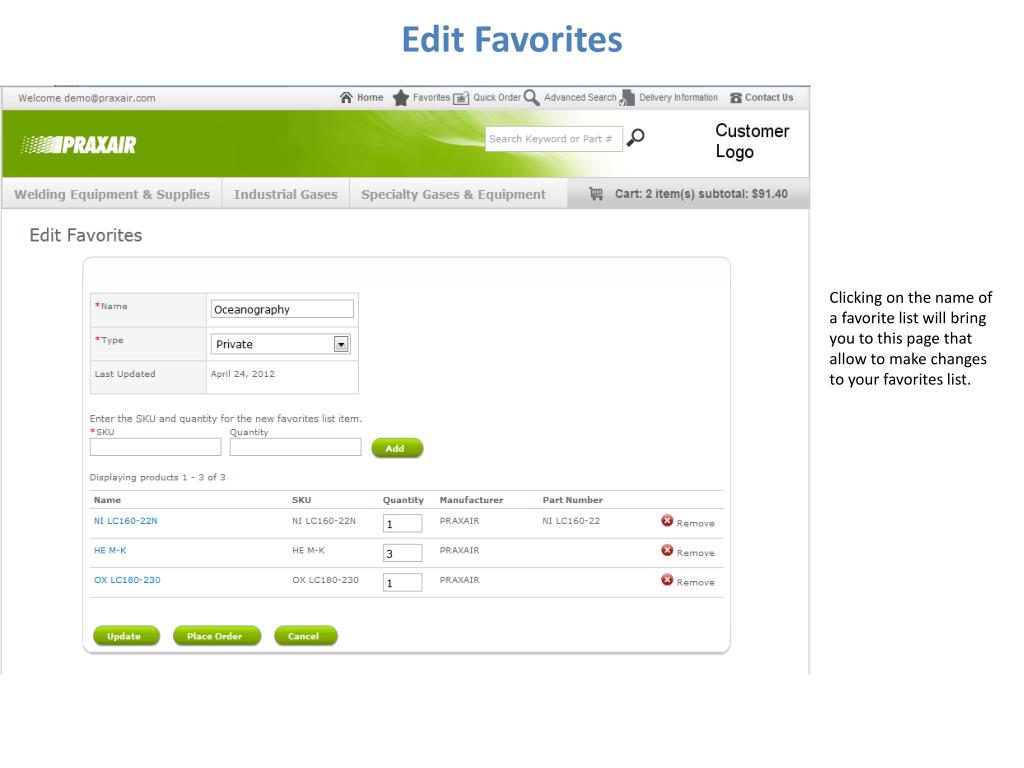Open the HE M-K product link

[x=110, y=550]
